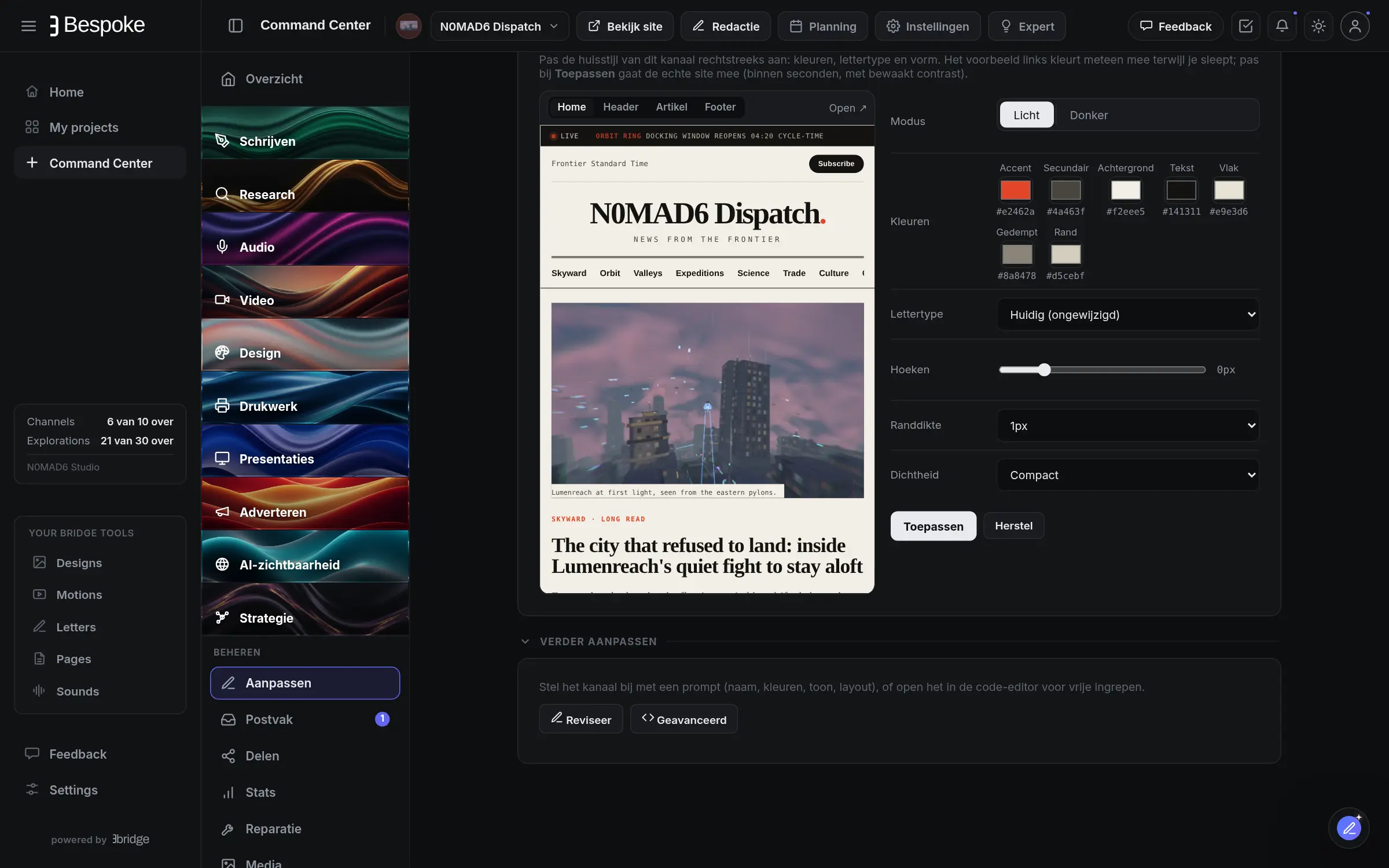Open the Design palette tile
The image size is (1389, 868).
click(305, 344)
